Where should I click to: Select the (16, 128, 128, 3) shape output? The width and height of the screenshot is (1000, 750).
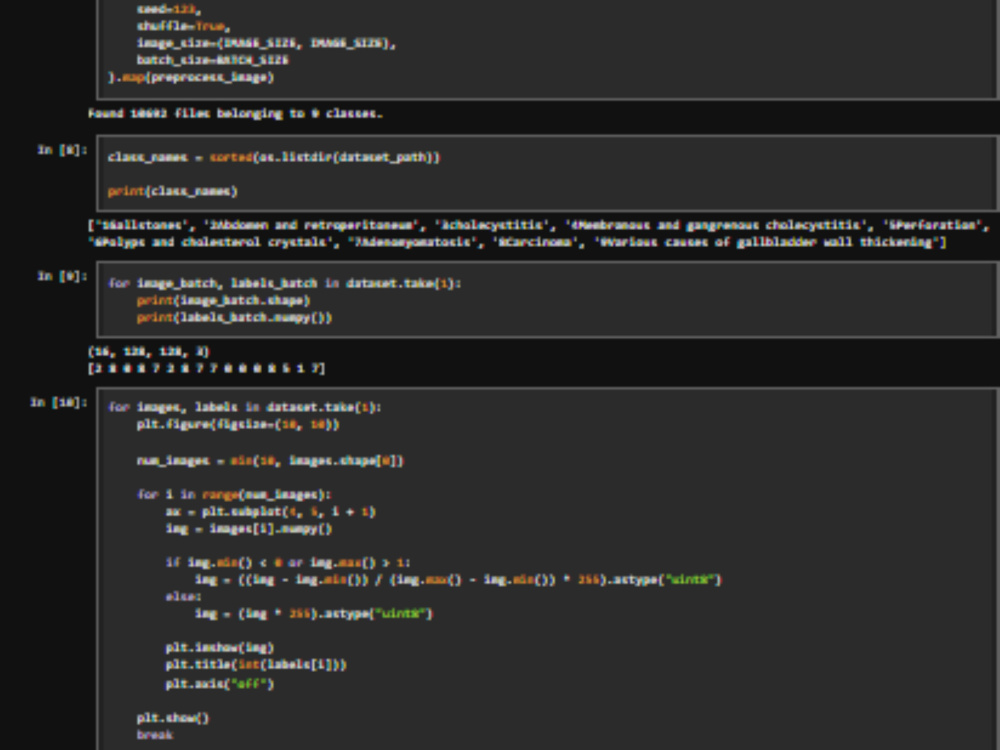click(149, 351)
